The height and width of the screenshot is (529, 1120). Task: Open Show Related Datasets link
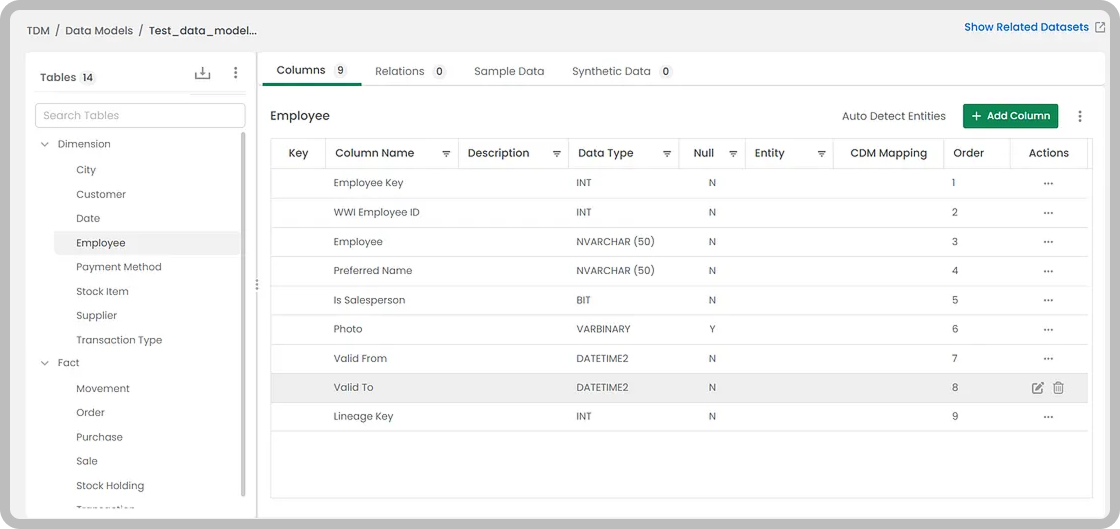coord(1026,27)
